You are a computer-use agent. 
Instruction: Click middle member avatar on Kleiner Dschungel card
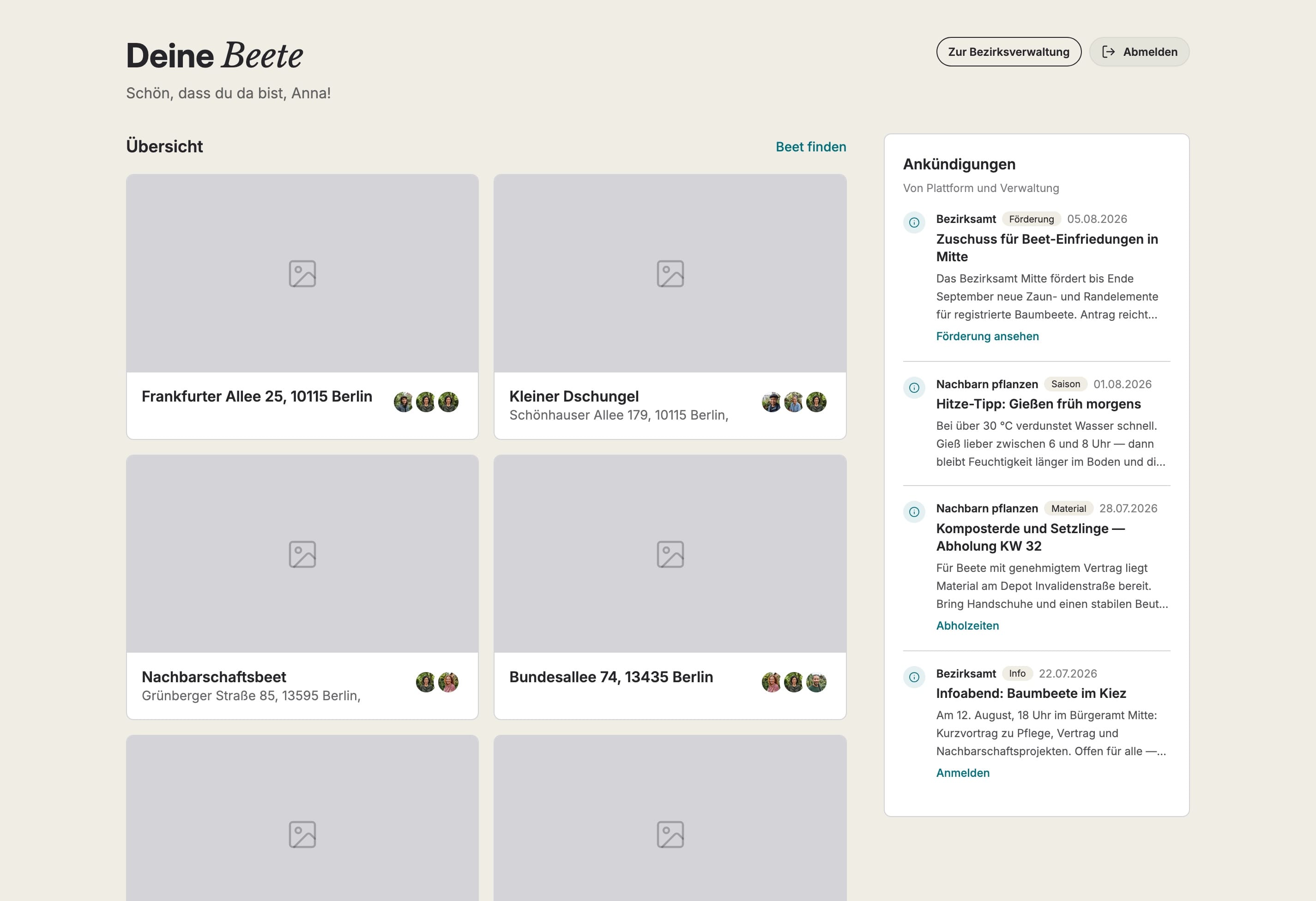(x=794, y=402)
